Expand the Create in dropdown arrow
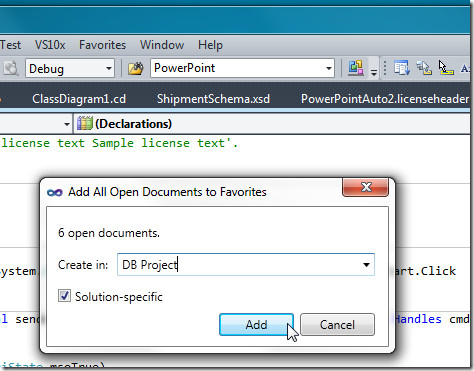The height and width of the screenshot is (371, 474). (x=366, y=265)
